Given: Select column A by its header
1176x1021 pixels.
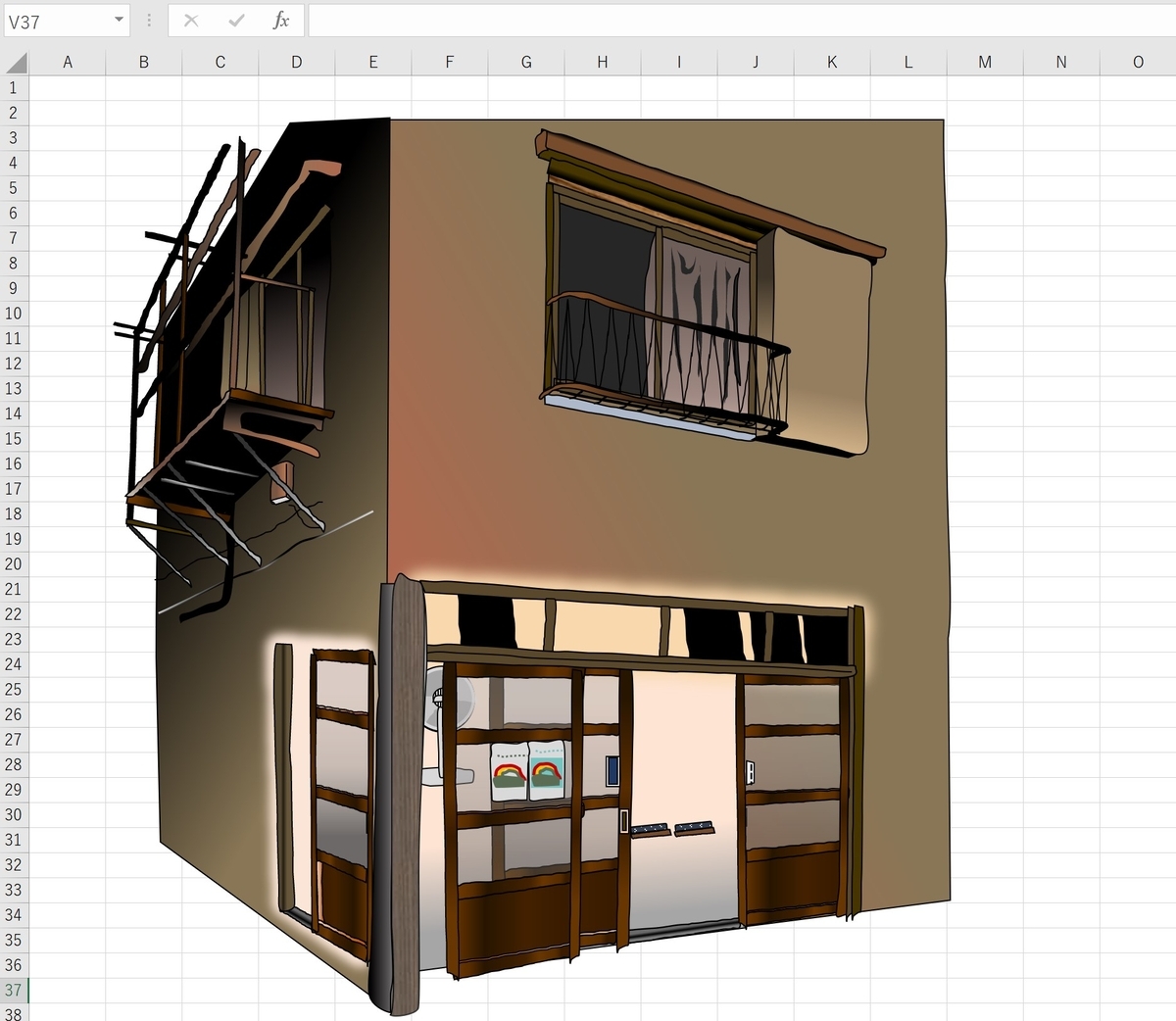Looking at the screenshot, I should [68, 63].
